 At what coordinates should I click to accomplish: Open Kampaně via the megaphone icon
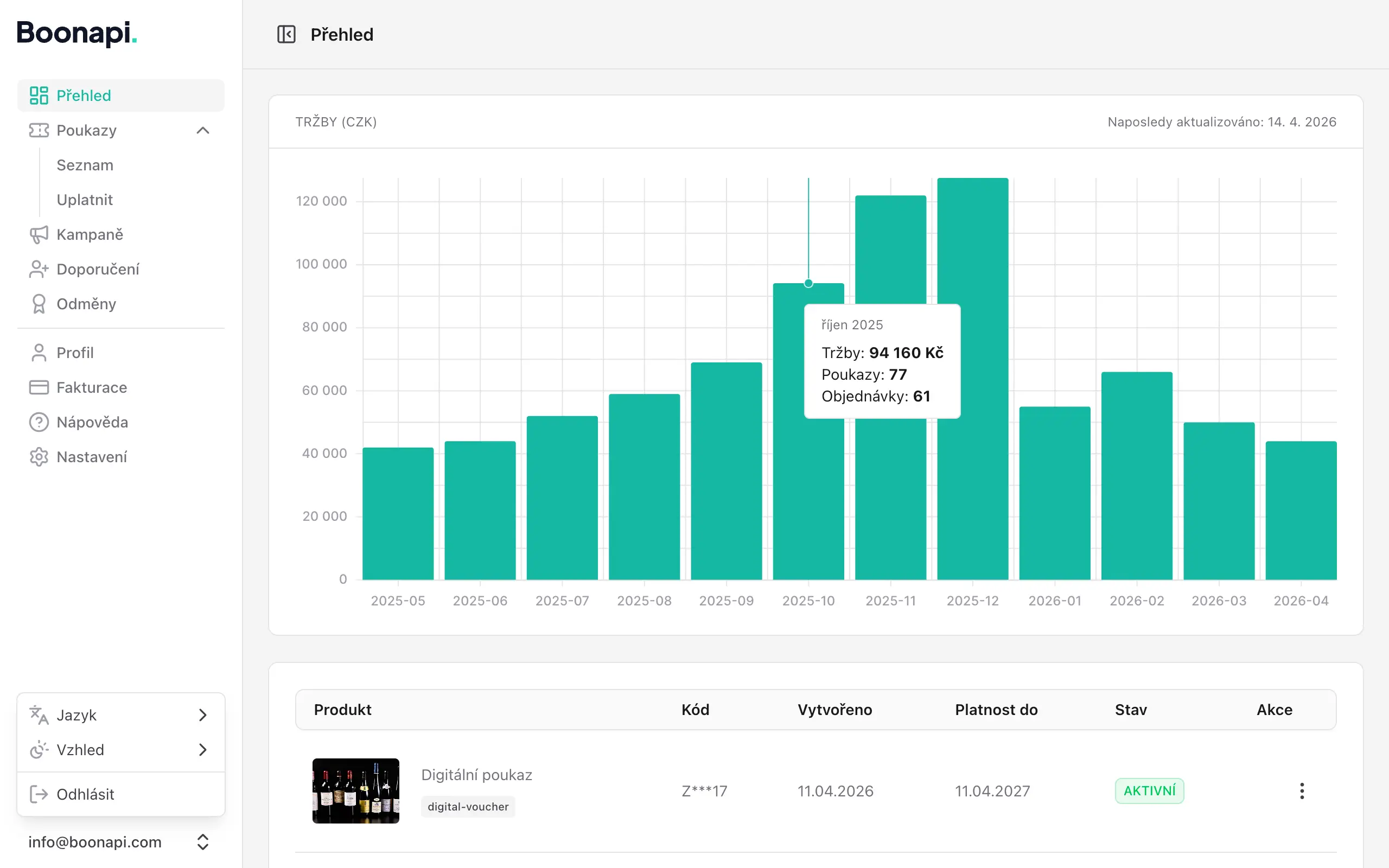click(x=39, y=234)
